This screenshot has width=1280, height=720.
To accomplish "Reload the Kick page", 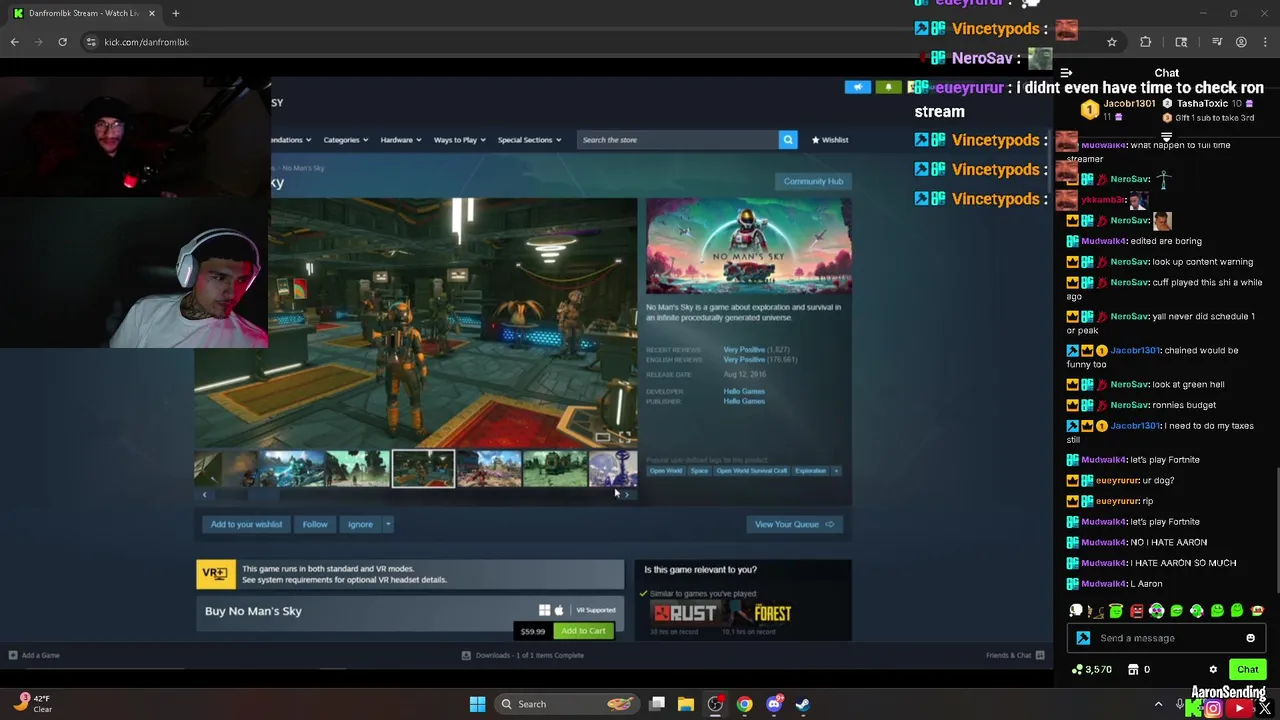I will 62,42.
